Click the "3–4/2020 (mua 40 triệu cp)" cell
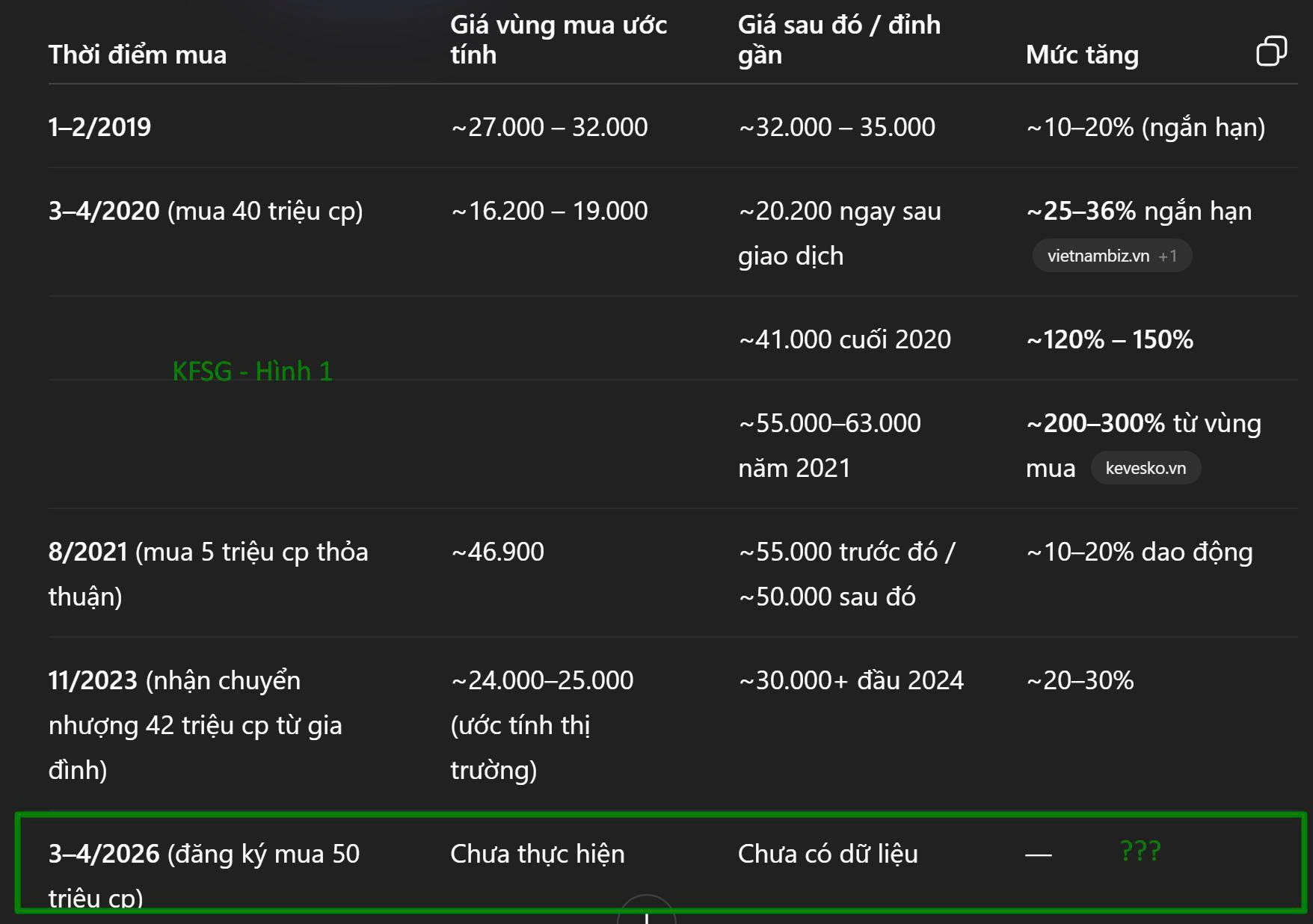 205,211
